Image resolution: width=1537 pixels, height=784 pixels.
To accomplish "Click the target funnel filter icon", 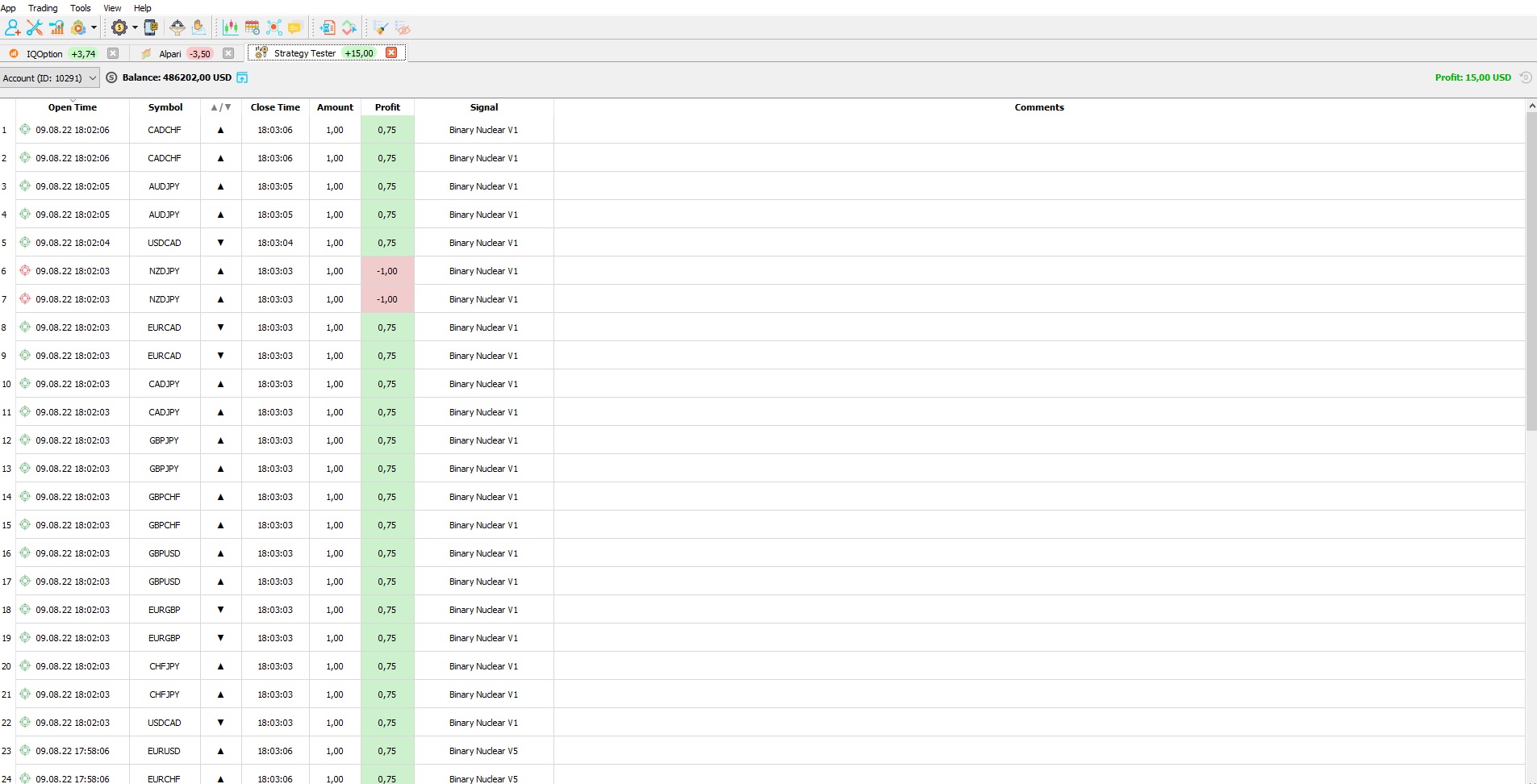I will (x=178, y=28).
